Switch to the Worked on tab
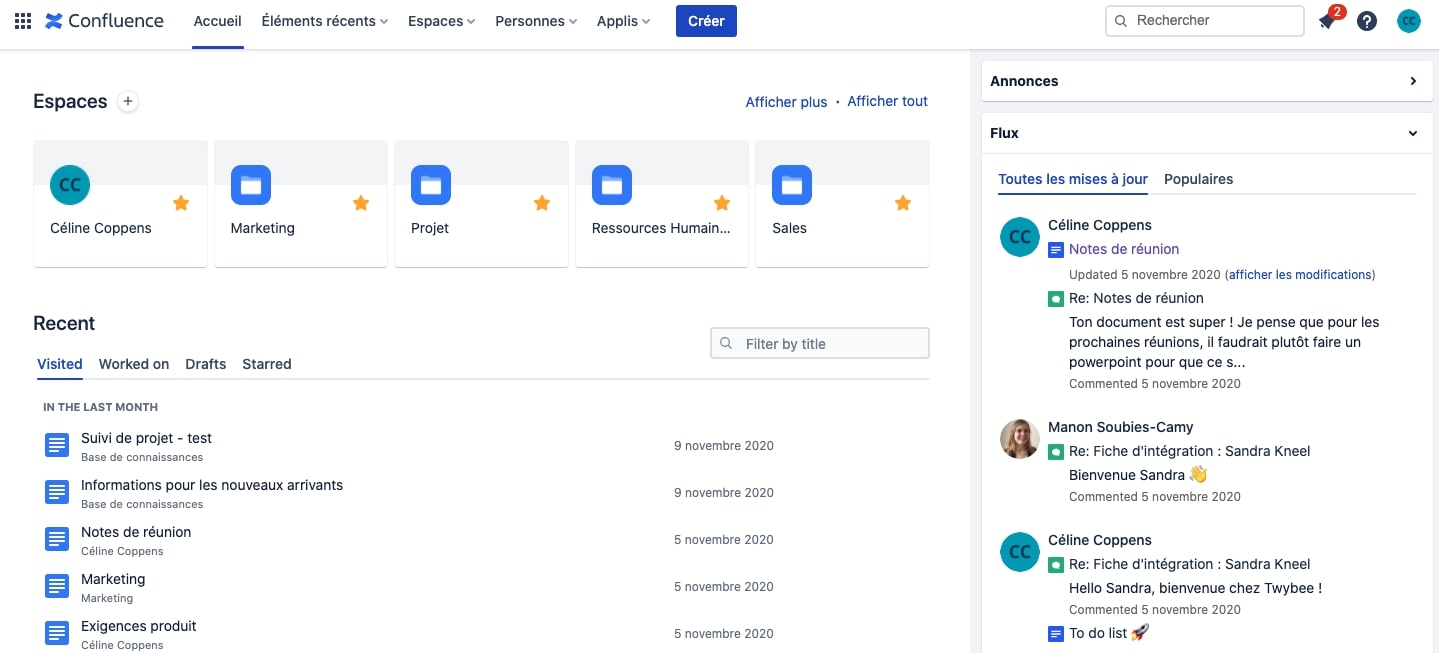Screen dimensions: 1439x653 [x=134, y=364]
